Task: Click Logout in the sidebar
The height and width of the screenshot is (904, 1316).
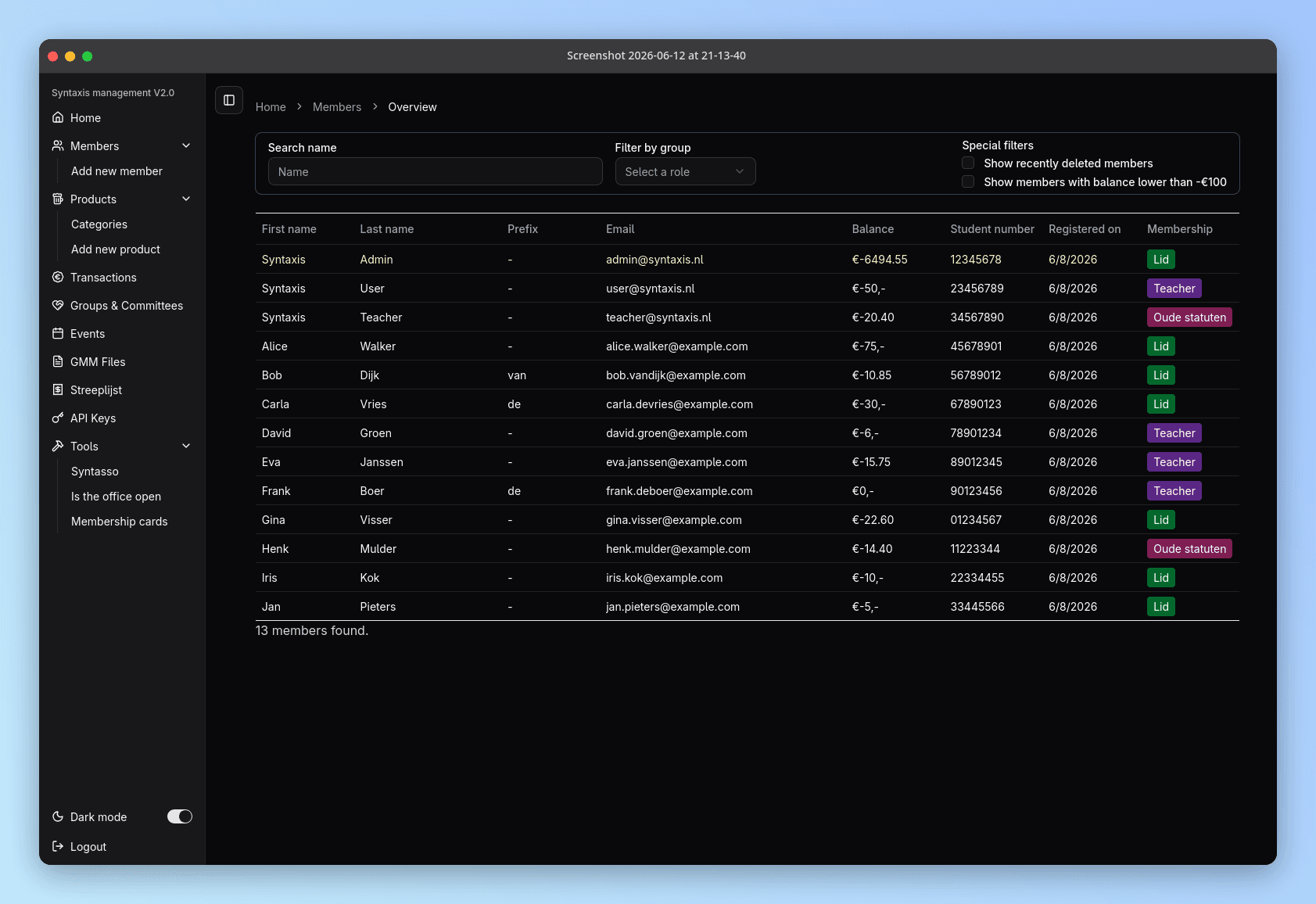Action: click(88, 846)
